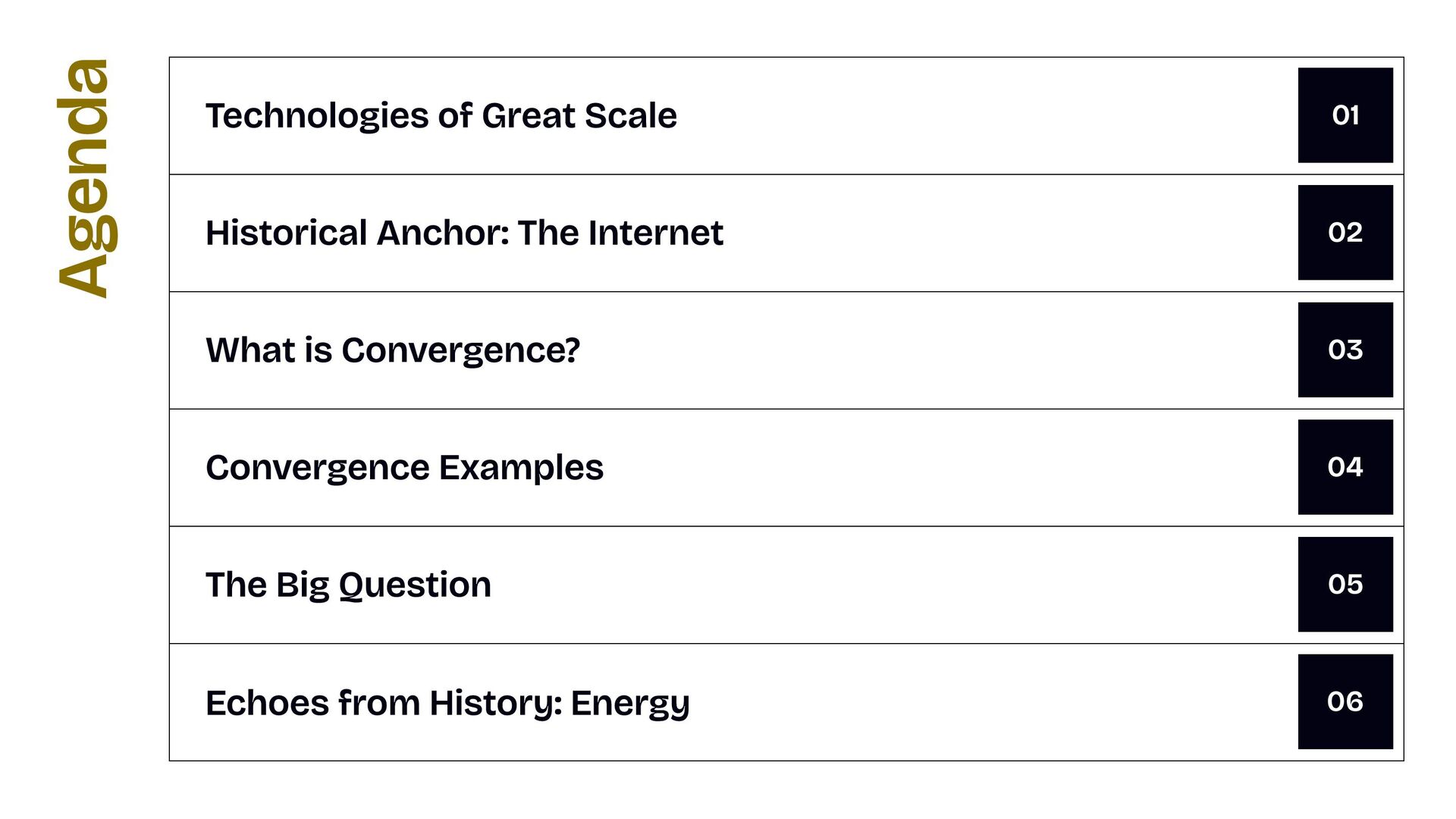Select 'Convergence Examples' agenda text
The image size is (1456, 819).
404,468
